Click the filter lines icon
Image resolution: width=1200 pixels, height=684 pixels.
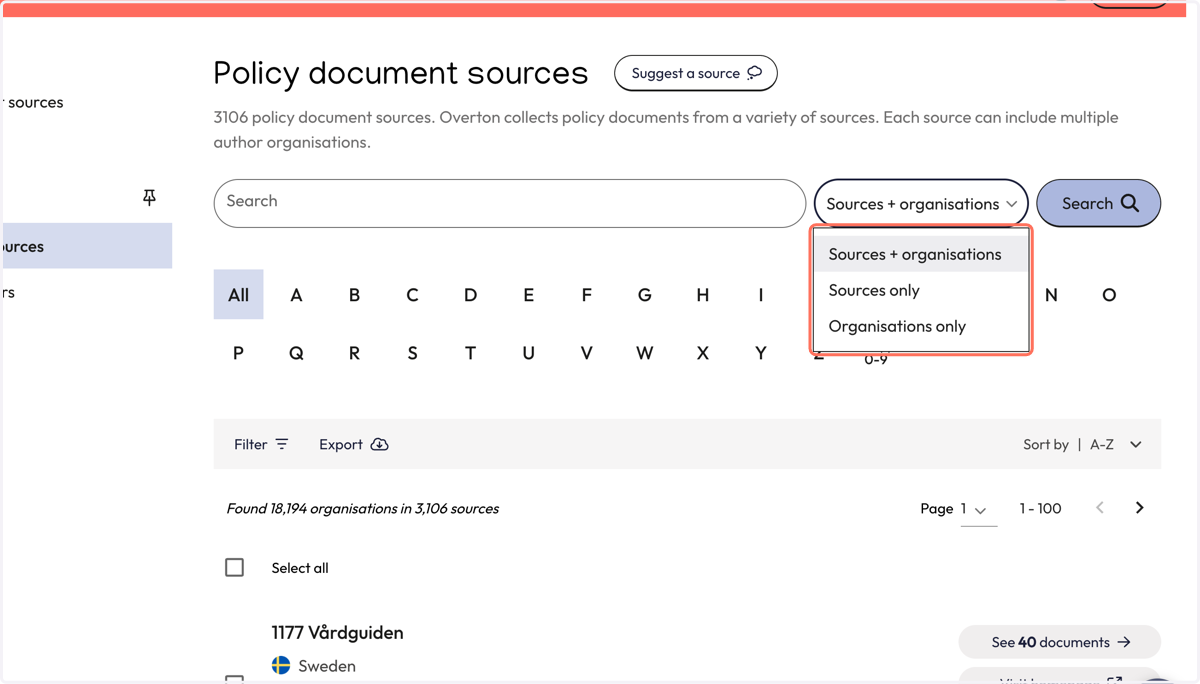[x=282, y=444]
